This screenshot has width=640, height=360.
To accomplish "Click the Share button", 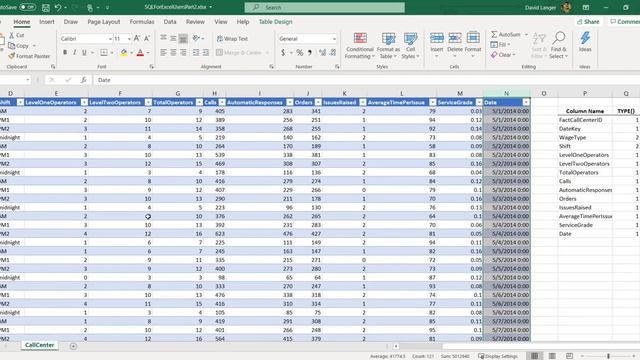I will [x=588, y=22].
